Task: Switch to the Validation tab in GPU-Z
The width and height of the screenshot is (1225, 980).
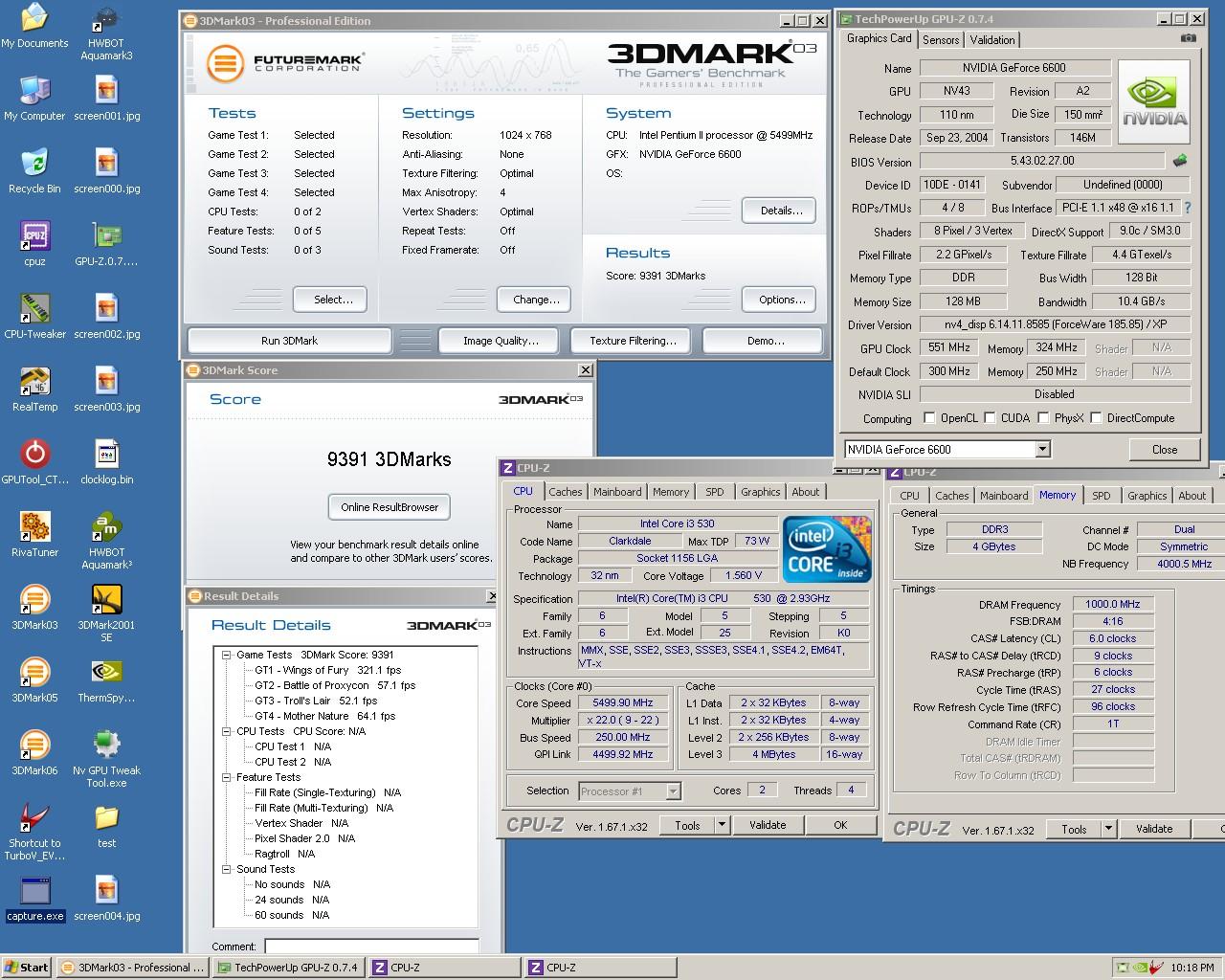Action: click(x=991, y=39)
